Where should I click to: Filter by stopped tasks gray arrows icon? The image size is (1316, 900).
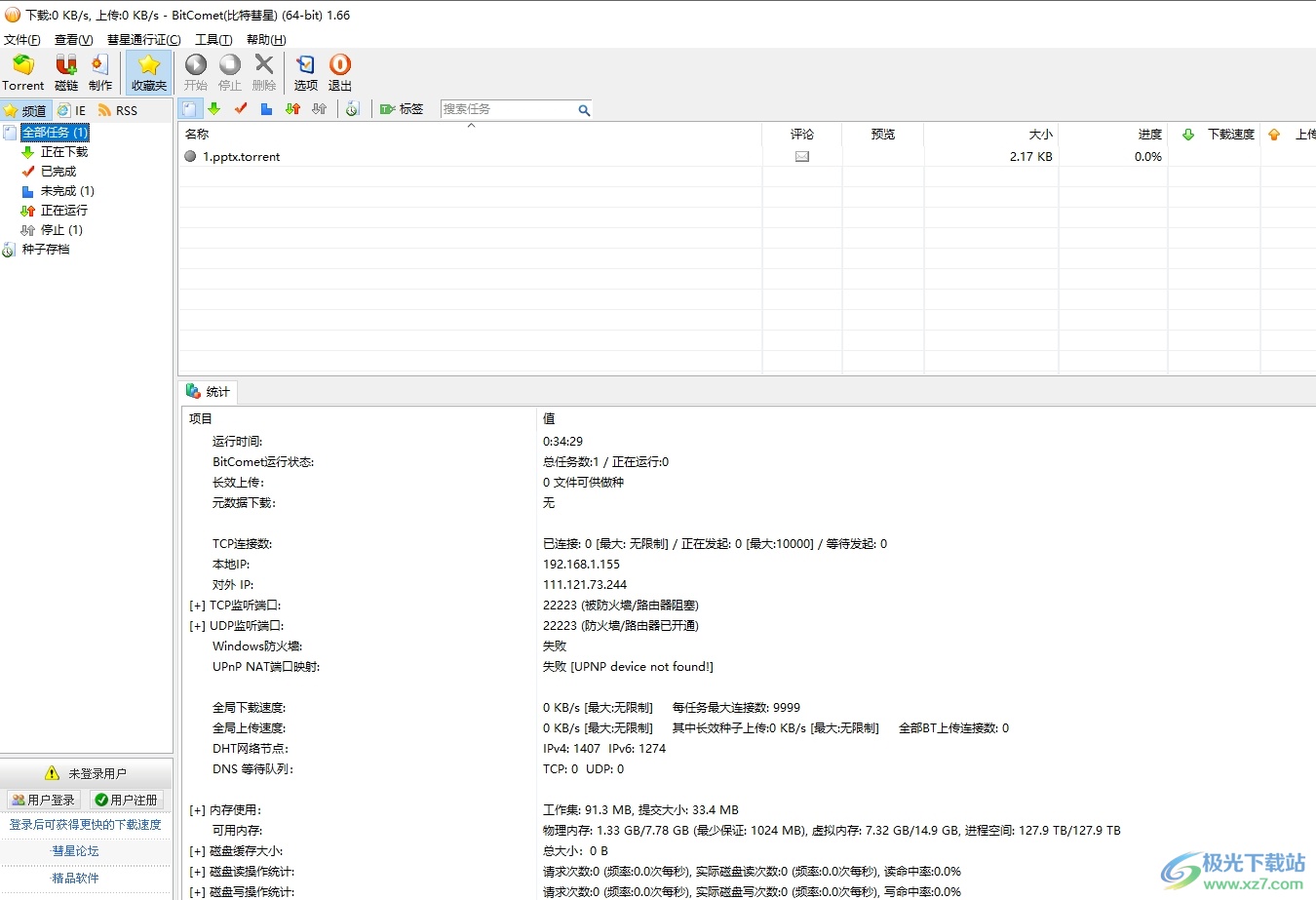pyautogui.click(x=319, y=109)
